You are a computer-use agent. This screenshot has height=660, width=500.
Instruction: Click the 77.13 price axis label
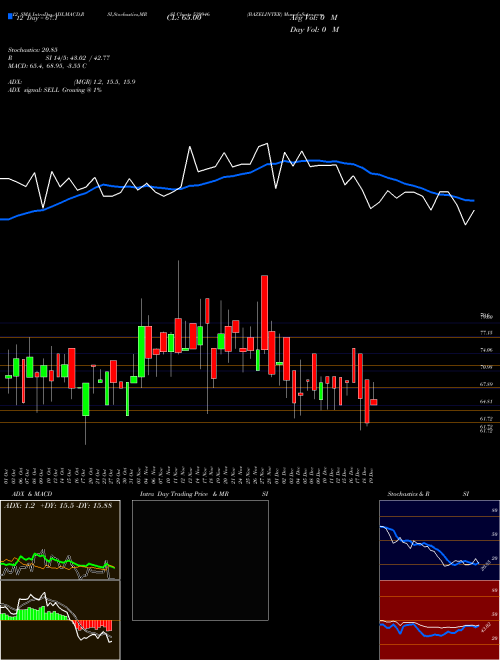(486, 333)
